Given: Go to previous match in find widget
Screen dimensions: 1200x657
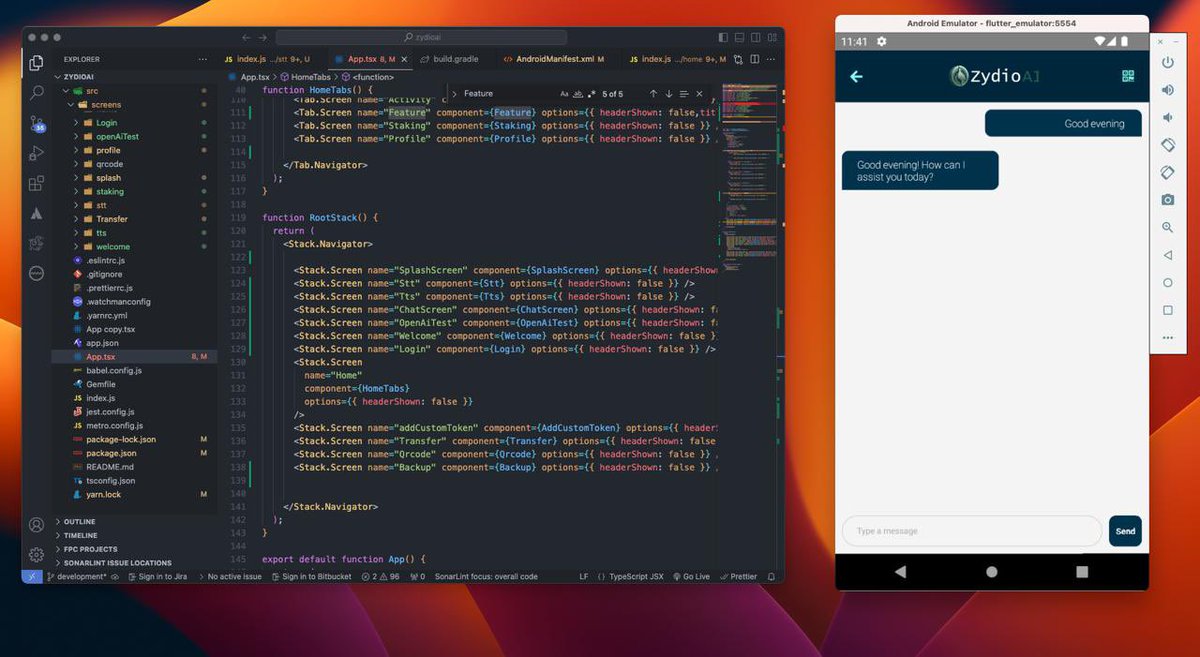Looking at the screenshot, I should (653, 94).
